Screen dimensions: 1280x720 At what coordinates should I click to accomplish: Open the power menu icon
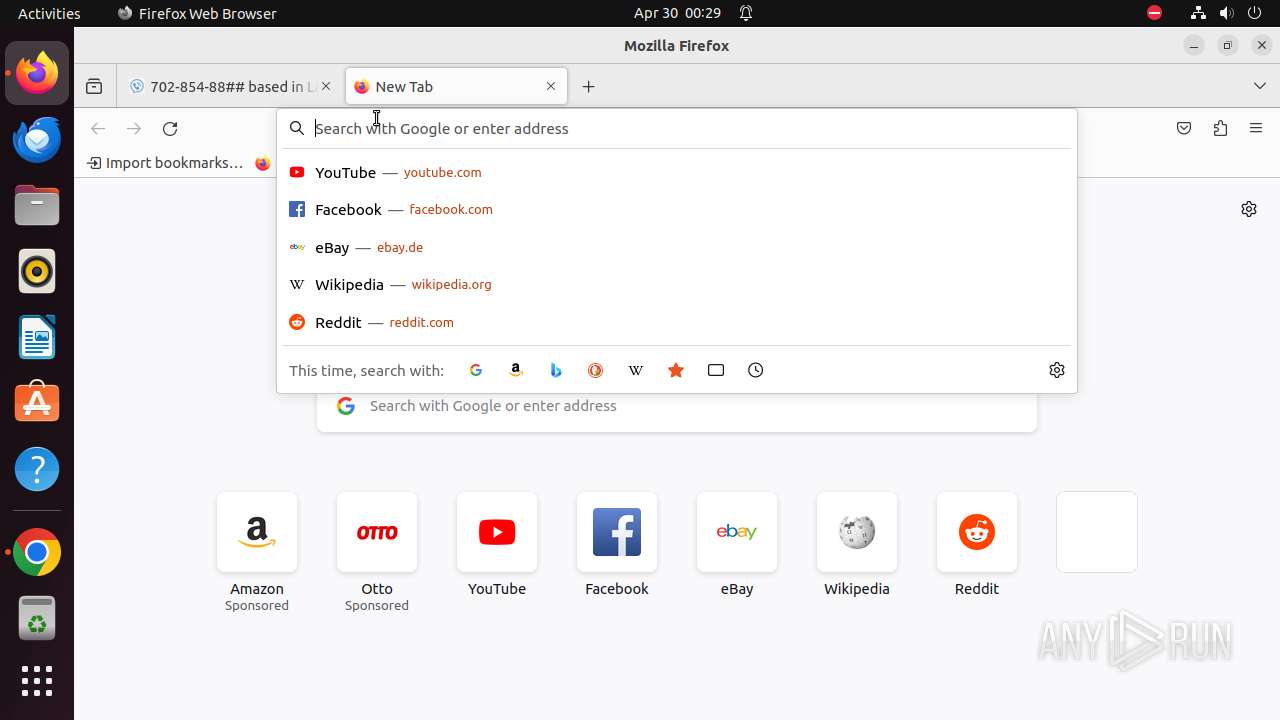tap(1255, 13)
